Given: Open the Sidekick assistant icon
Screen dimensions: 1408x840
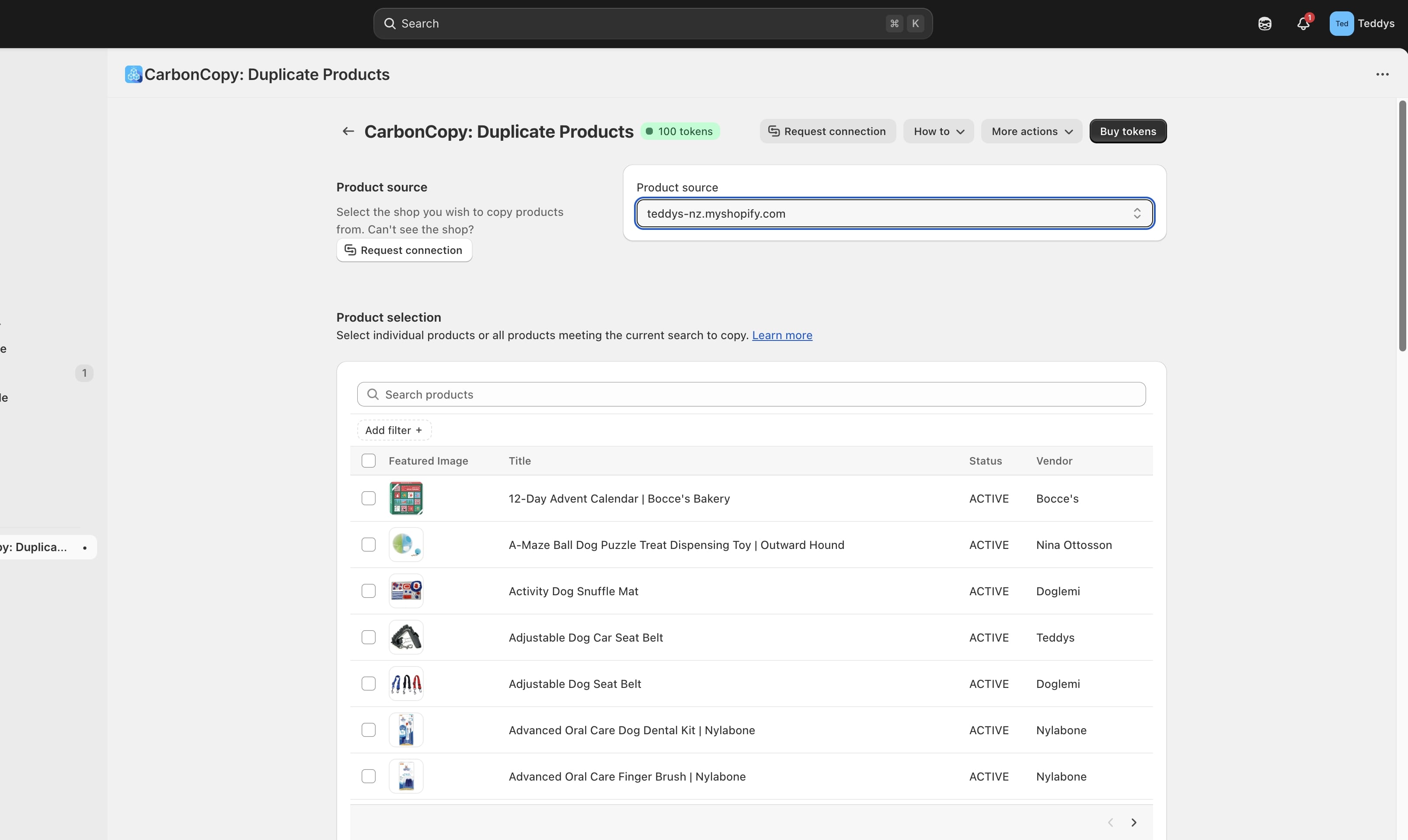Looking at the screenshot, I should (x=1264, y=24).
